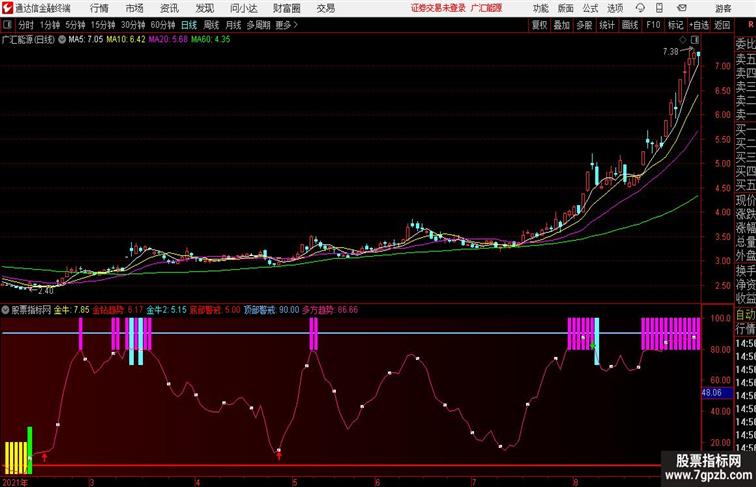
Task: Select the 周线 weekly period tab
Action: tap(211, 25)
